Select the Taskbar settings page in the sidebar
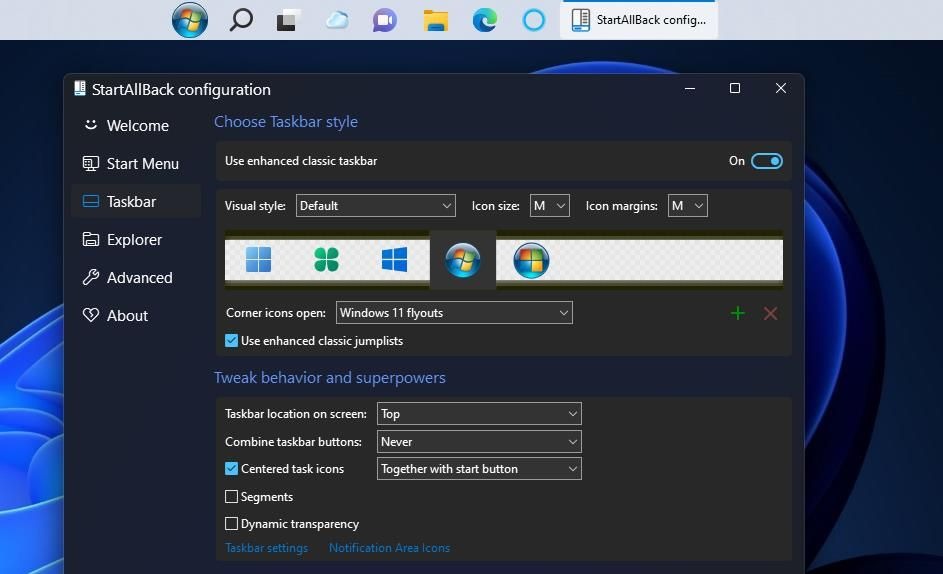This screenshot has height=574, width=943. 136,201
